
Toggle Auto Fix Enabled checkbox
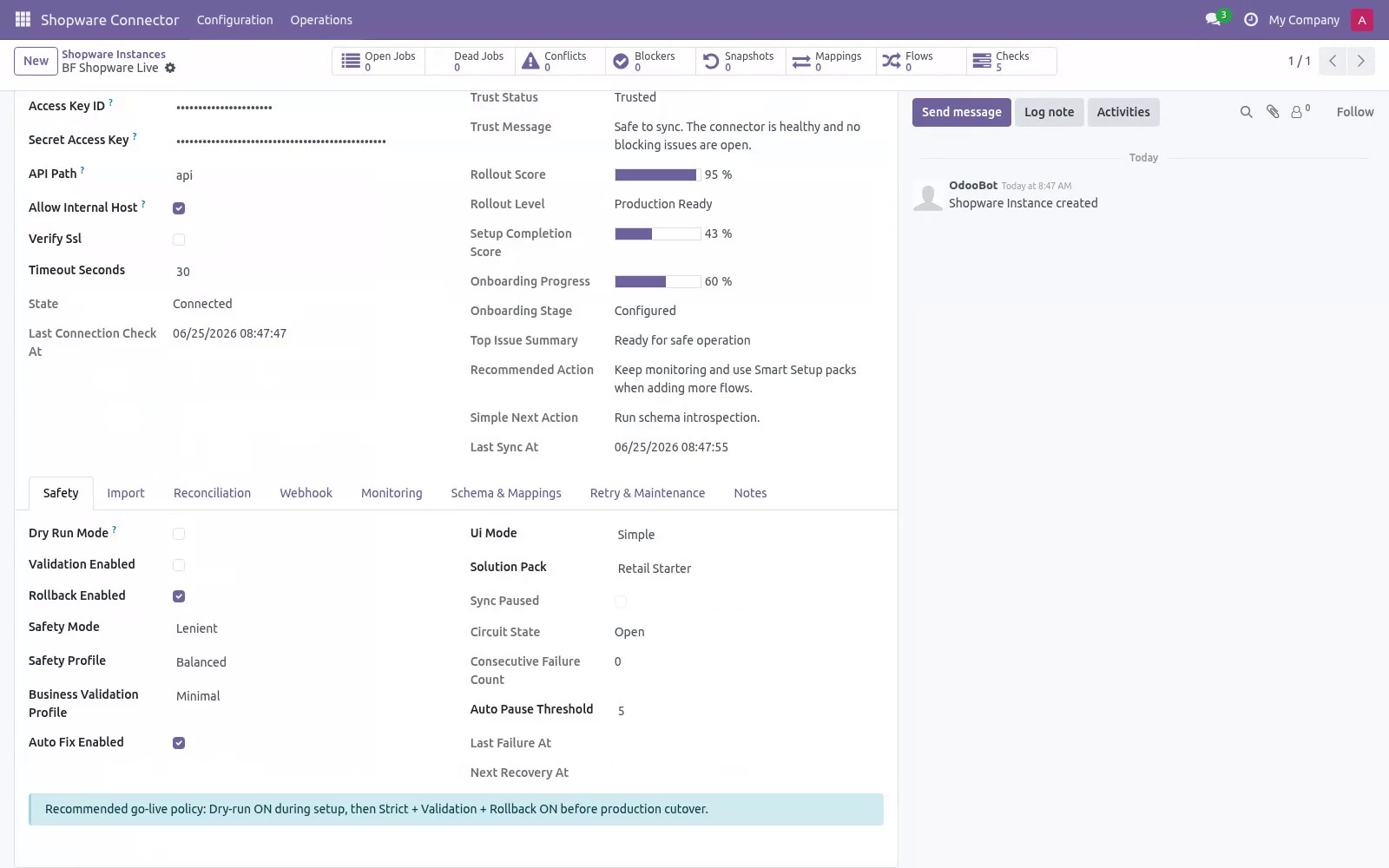pyautogui.click(x=179, y=743)
